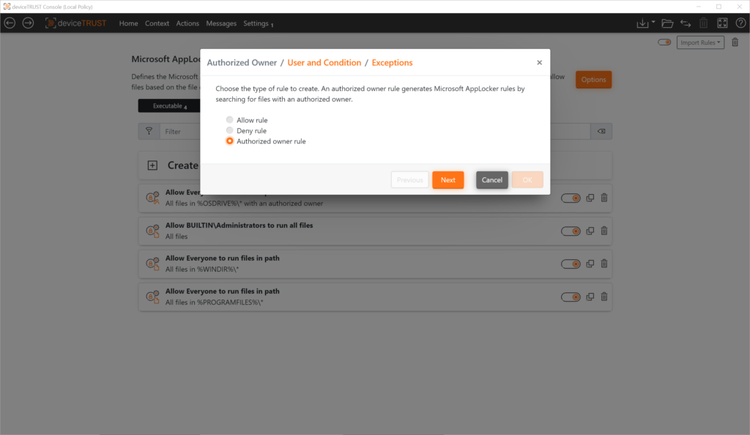Click the Authorized Owner breadcrumb heading
This screenshot has height=435, width=750.
pos(242,63)
